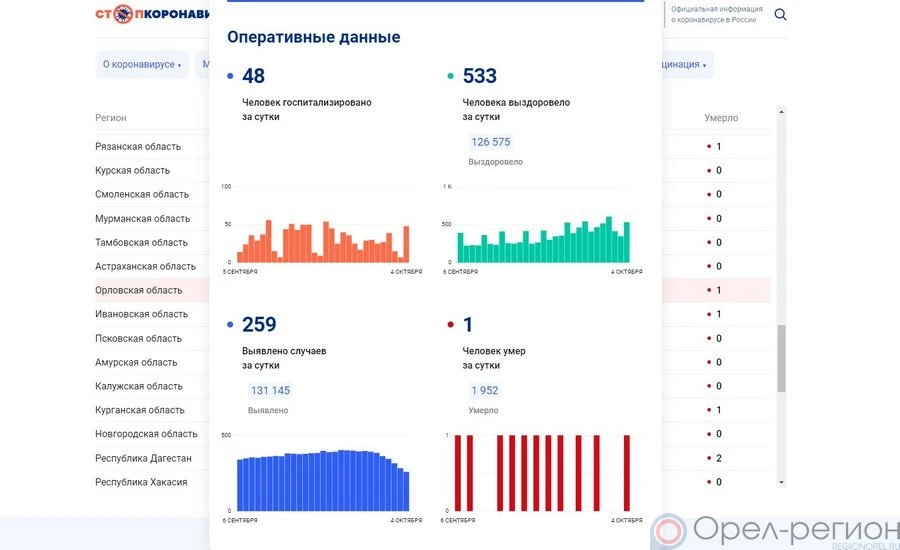The image size is (900, 550).
Task: Click the 131 145 Выявлено badge
Action: point(270,391)
